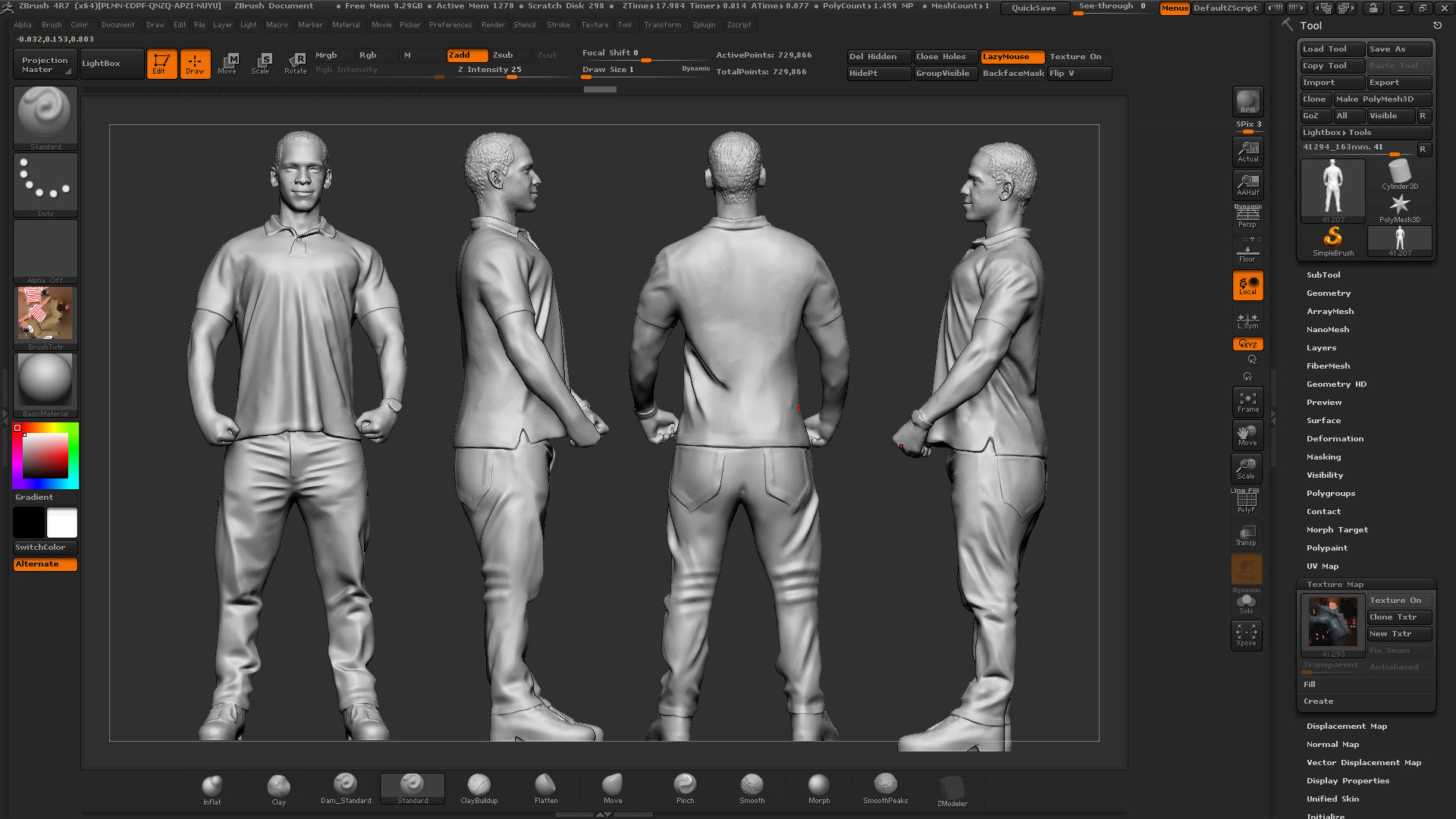Select the Move transform tool

click(228, 64)
